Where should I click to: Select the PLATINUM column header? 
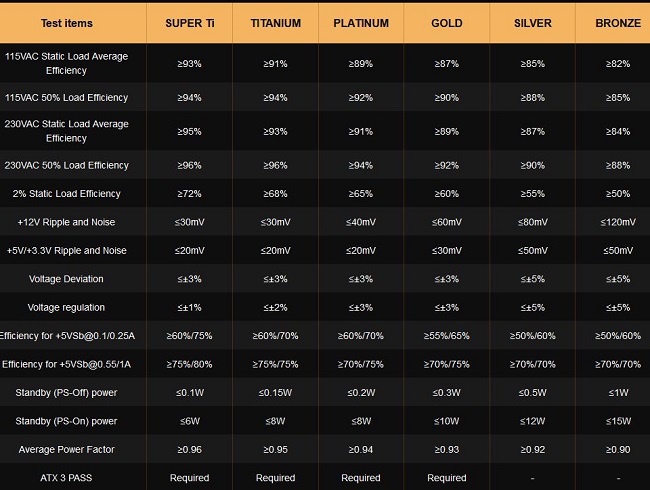click(361, 23)
